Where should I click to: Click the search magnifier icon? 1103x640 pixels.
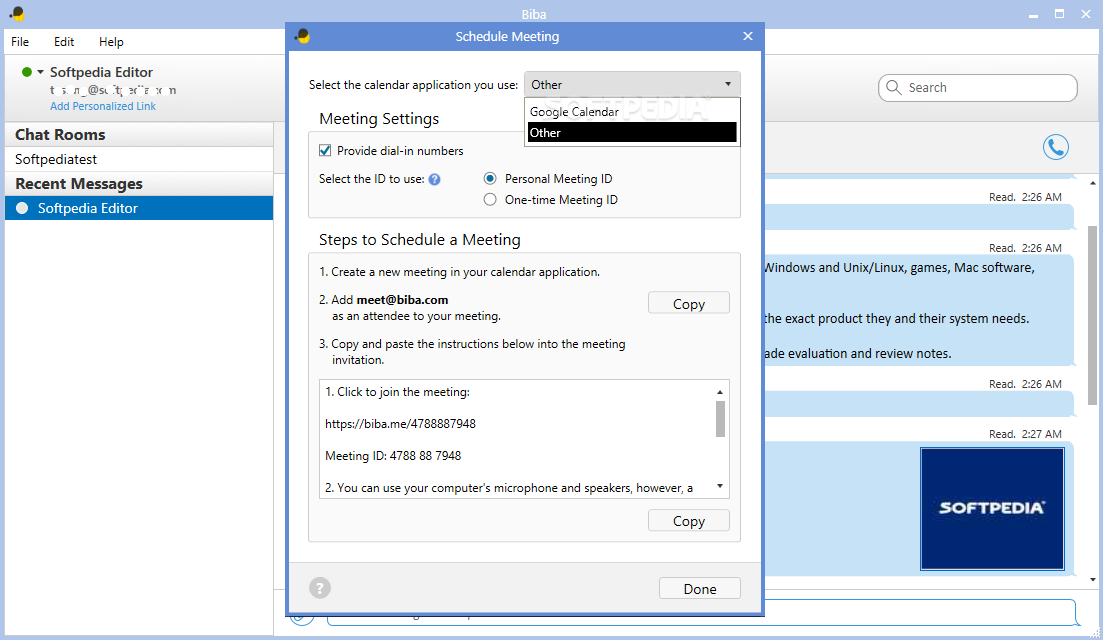click(893, 87)
